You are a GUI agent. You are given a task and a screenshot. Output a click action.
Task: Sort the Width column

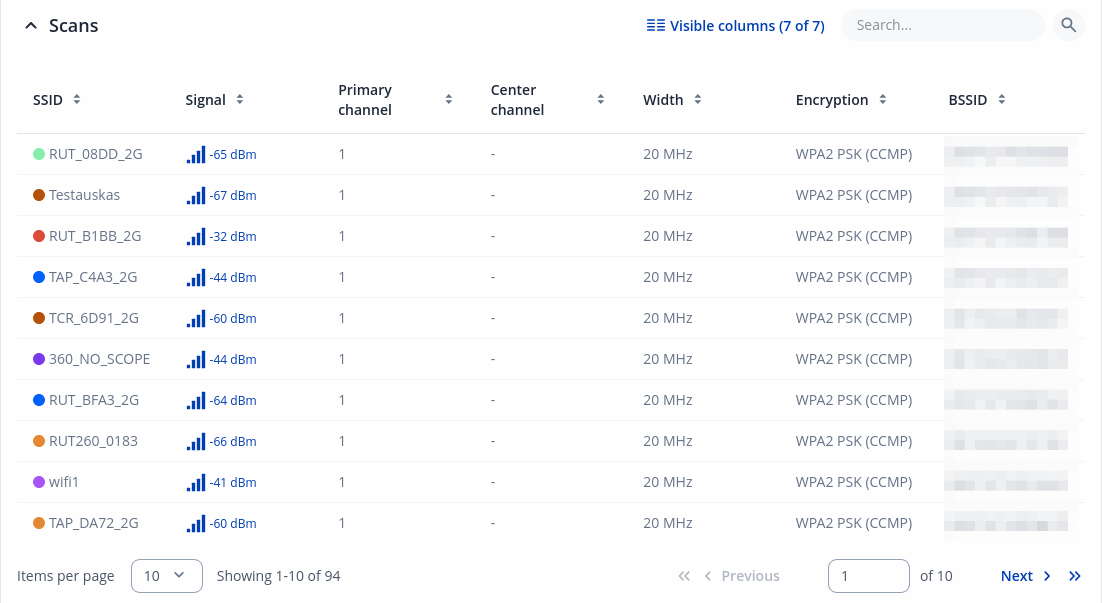point(698,100)
